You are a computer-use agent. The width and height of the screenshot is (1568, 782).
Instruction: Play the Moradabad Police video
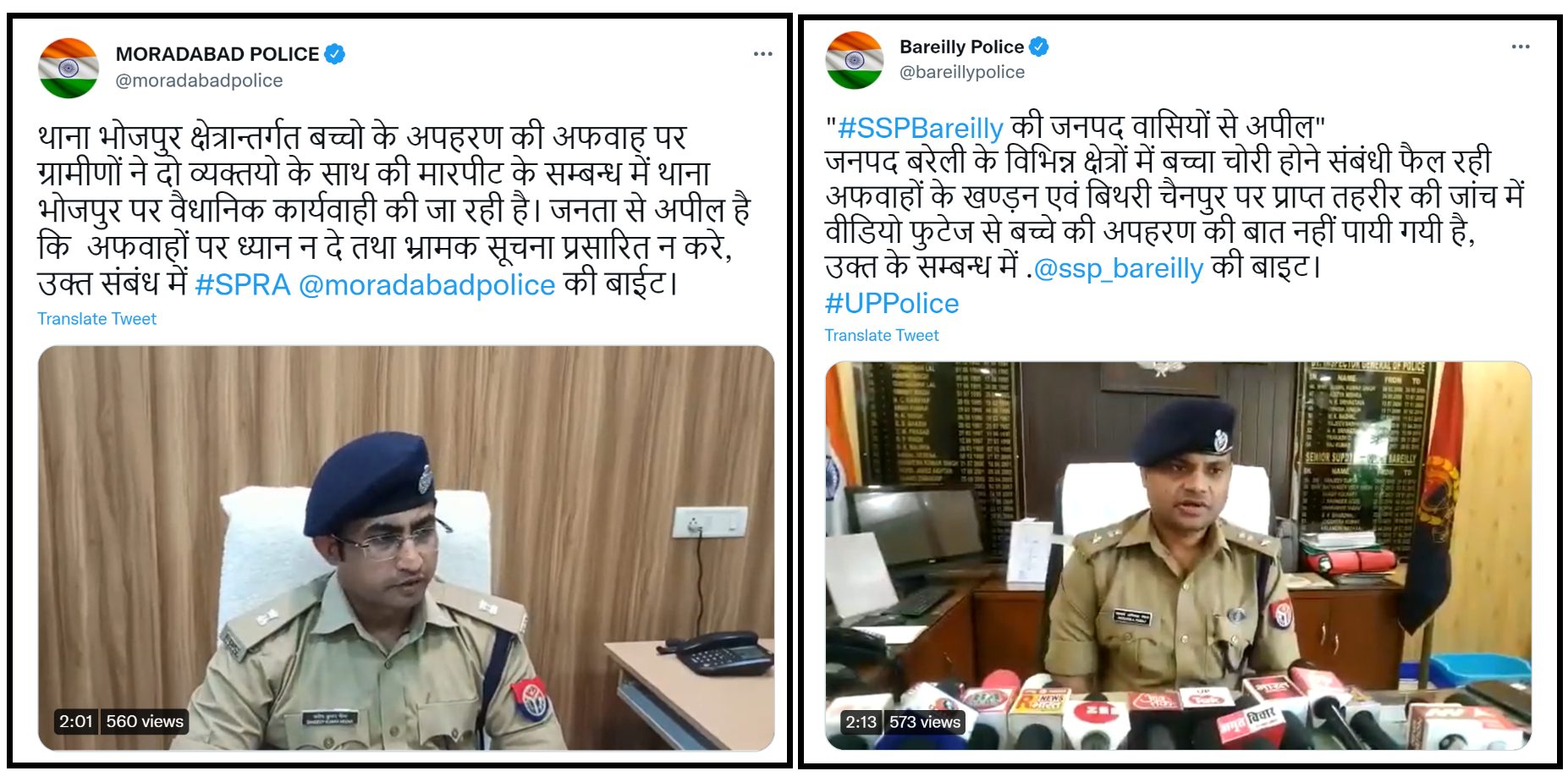pyautogui.click(x=406, y=548)
